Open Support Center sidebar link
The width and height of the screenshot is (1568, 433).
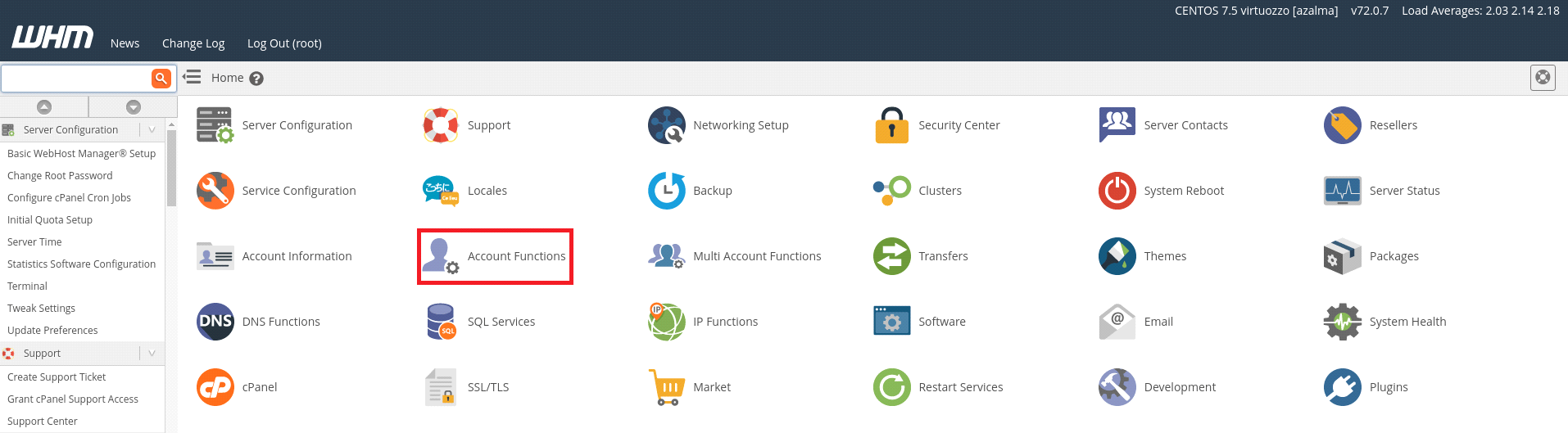click(43, 421)
